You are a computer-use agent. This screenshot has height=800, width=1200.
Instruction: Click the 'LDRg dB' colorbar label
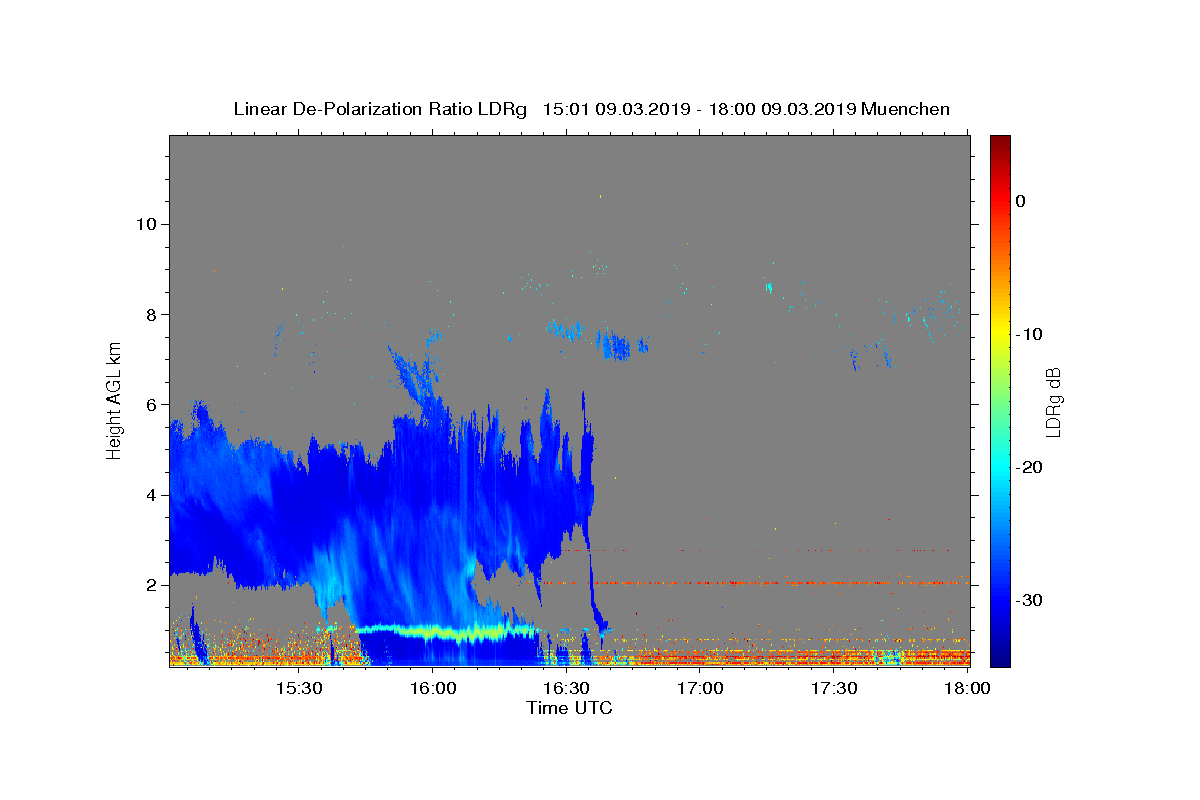1052,401
